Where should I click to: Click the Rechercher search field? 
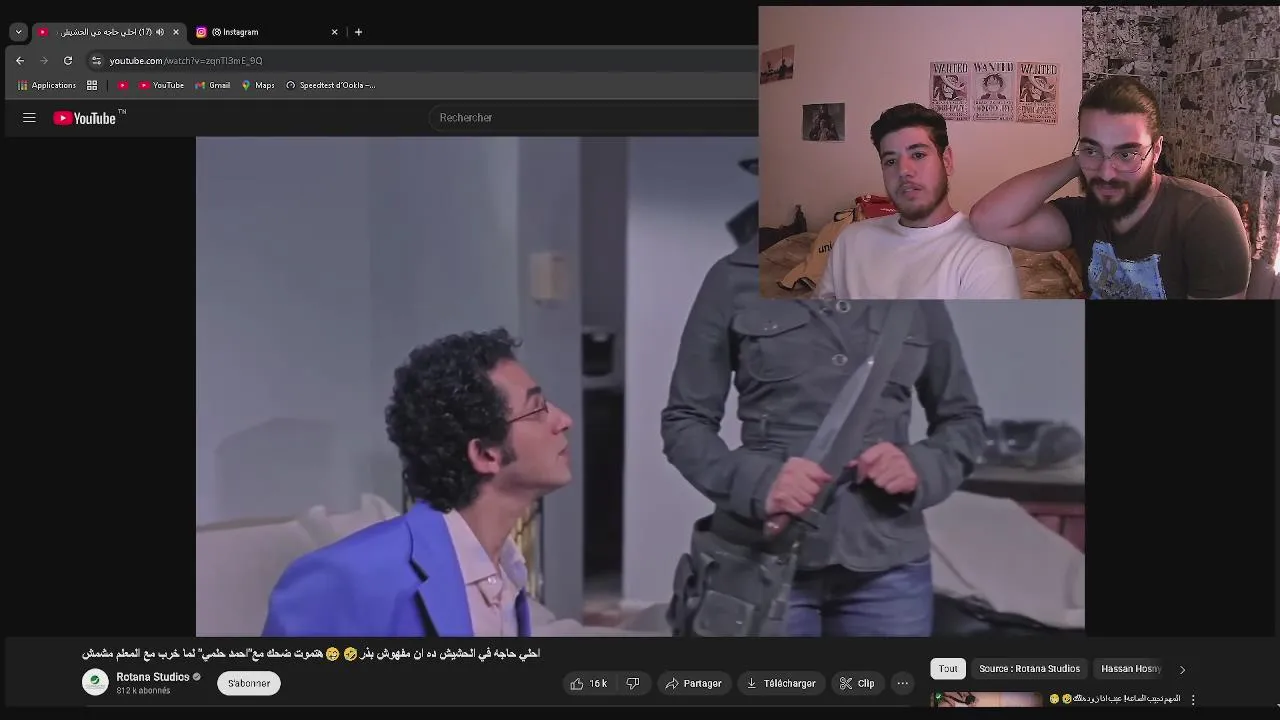[x=594, y=118]
